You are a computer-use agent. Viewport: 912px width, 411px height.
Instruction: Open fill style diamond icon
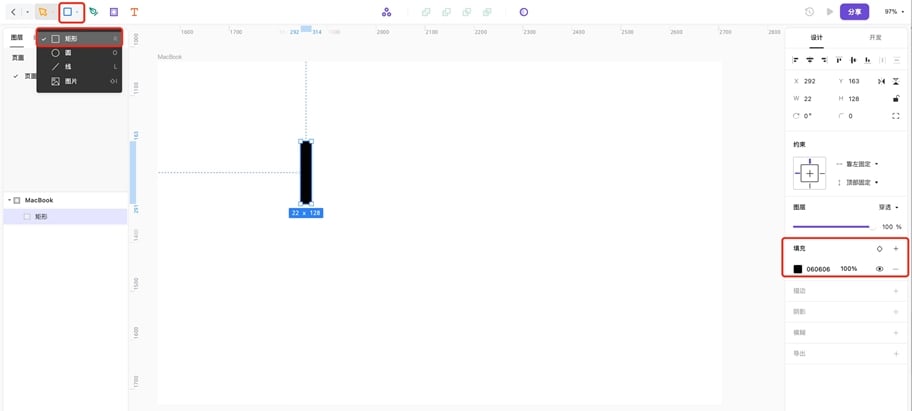[x=879, y=249]
